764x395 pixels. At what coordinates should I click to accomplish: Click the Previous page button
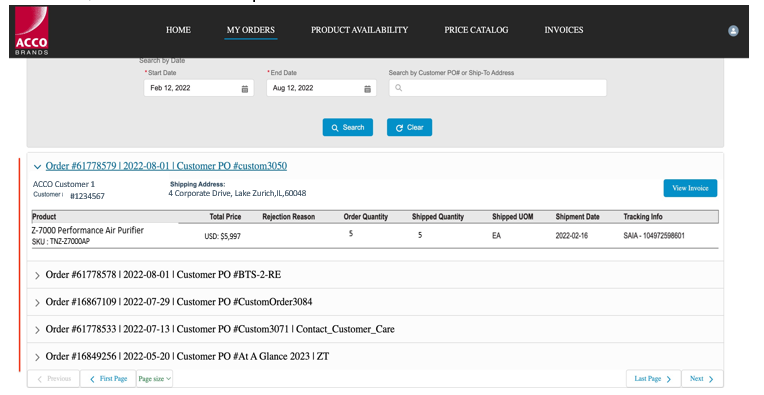point(54,379)
